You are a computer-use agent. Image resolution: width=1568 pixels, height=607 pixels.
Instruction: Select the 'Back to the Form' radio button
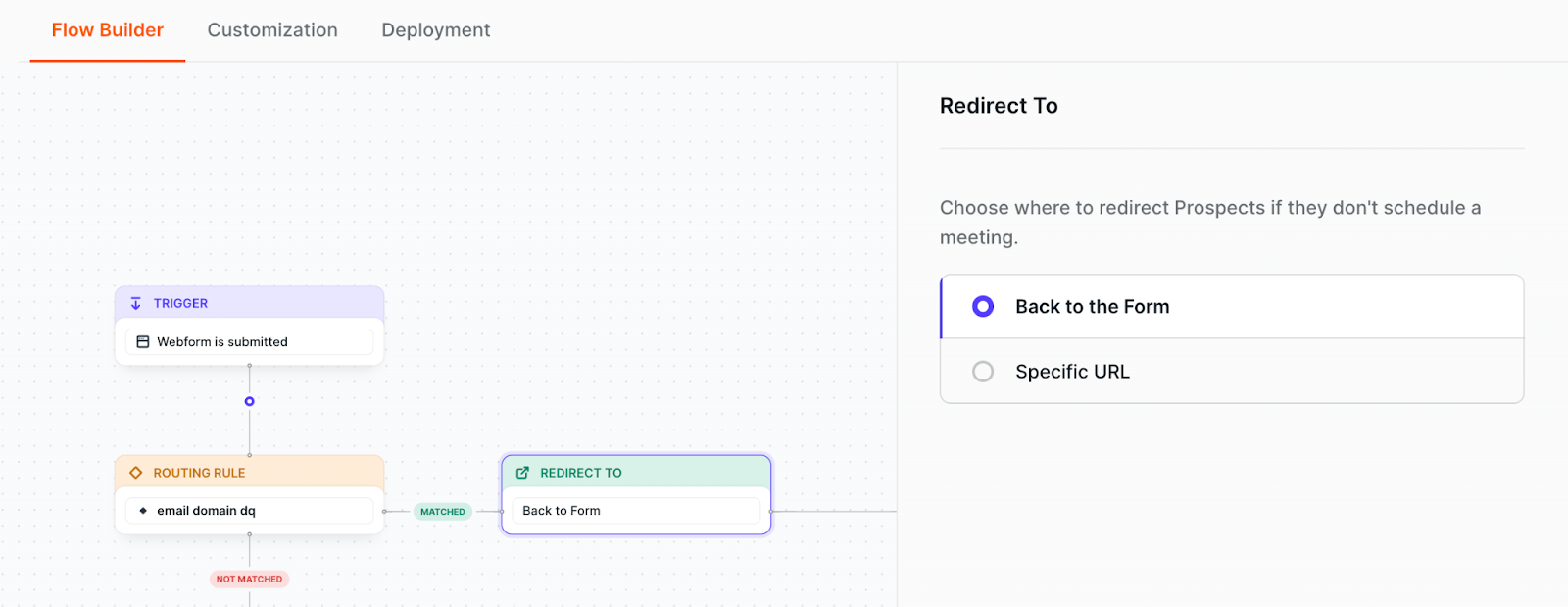pyautogui.click(x=983, y=307)
